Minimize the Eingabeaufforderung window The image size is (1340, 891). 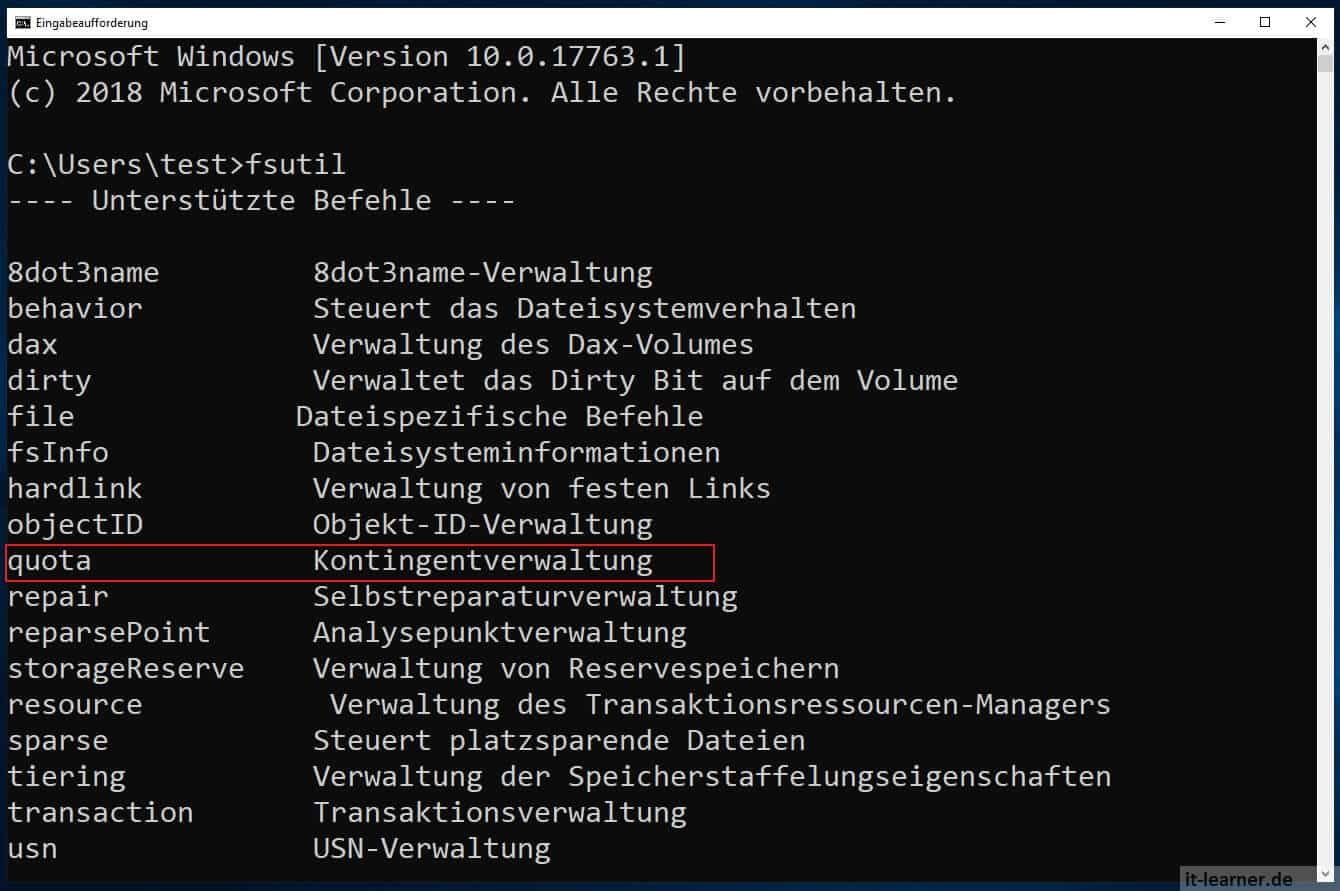1220,21
